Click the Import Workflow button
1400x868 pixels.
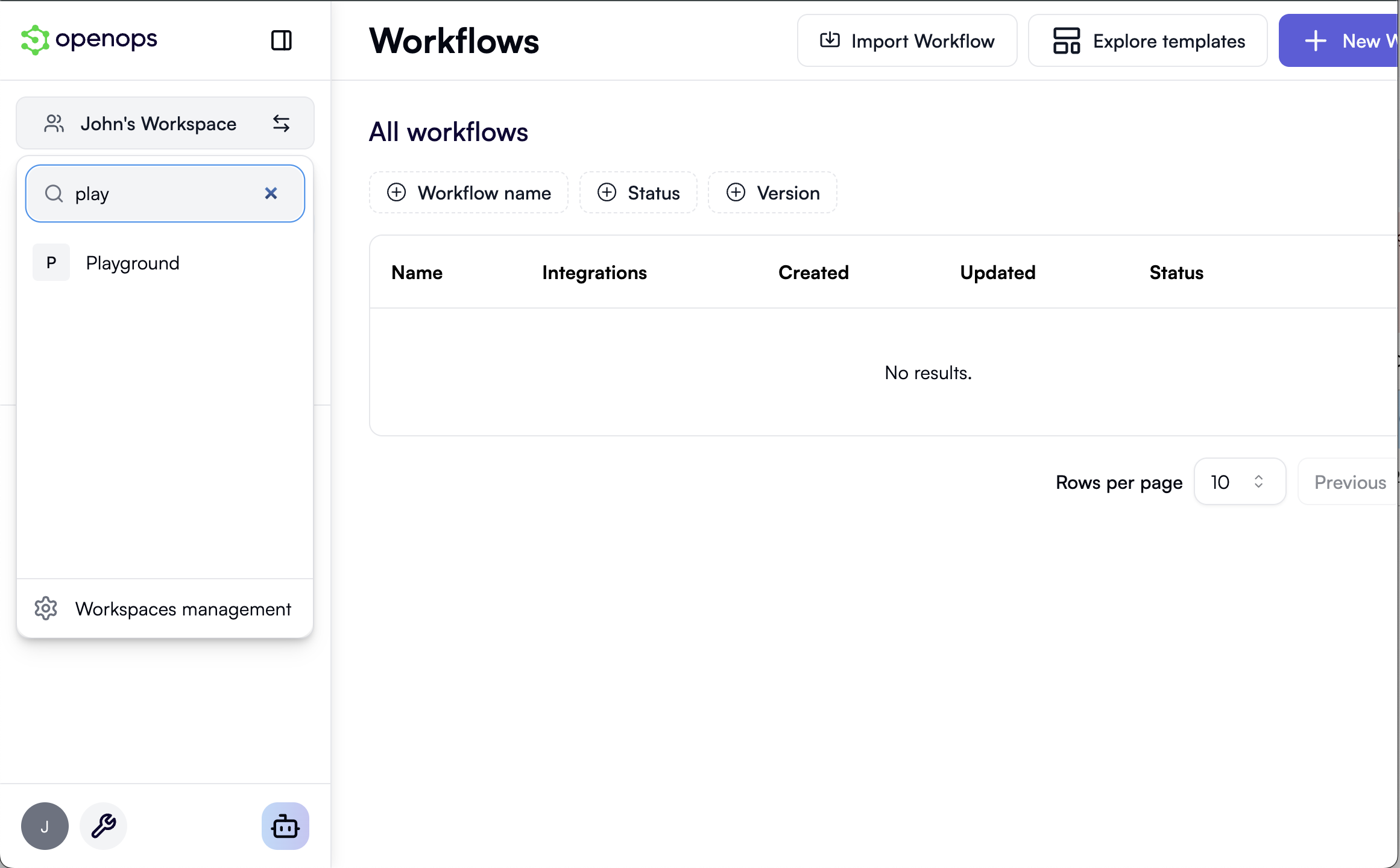(x=907, y=40)
